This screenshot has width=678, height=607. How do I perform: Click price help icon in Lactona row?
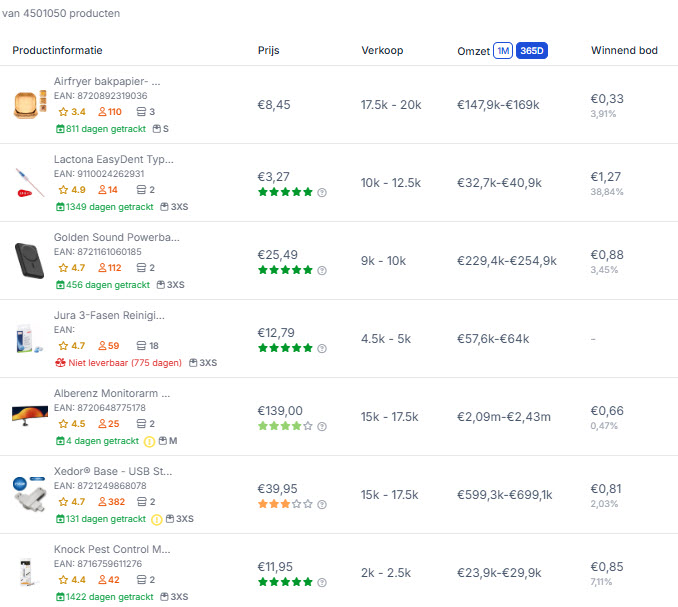click(322, 192)
